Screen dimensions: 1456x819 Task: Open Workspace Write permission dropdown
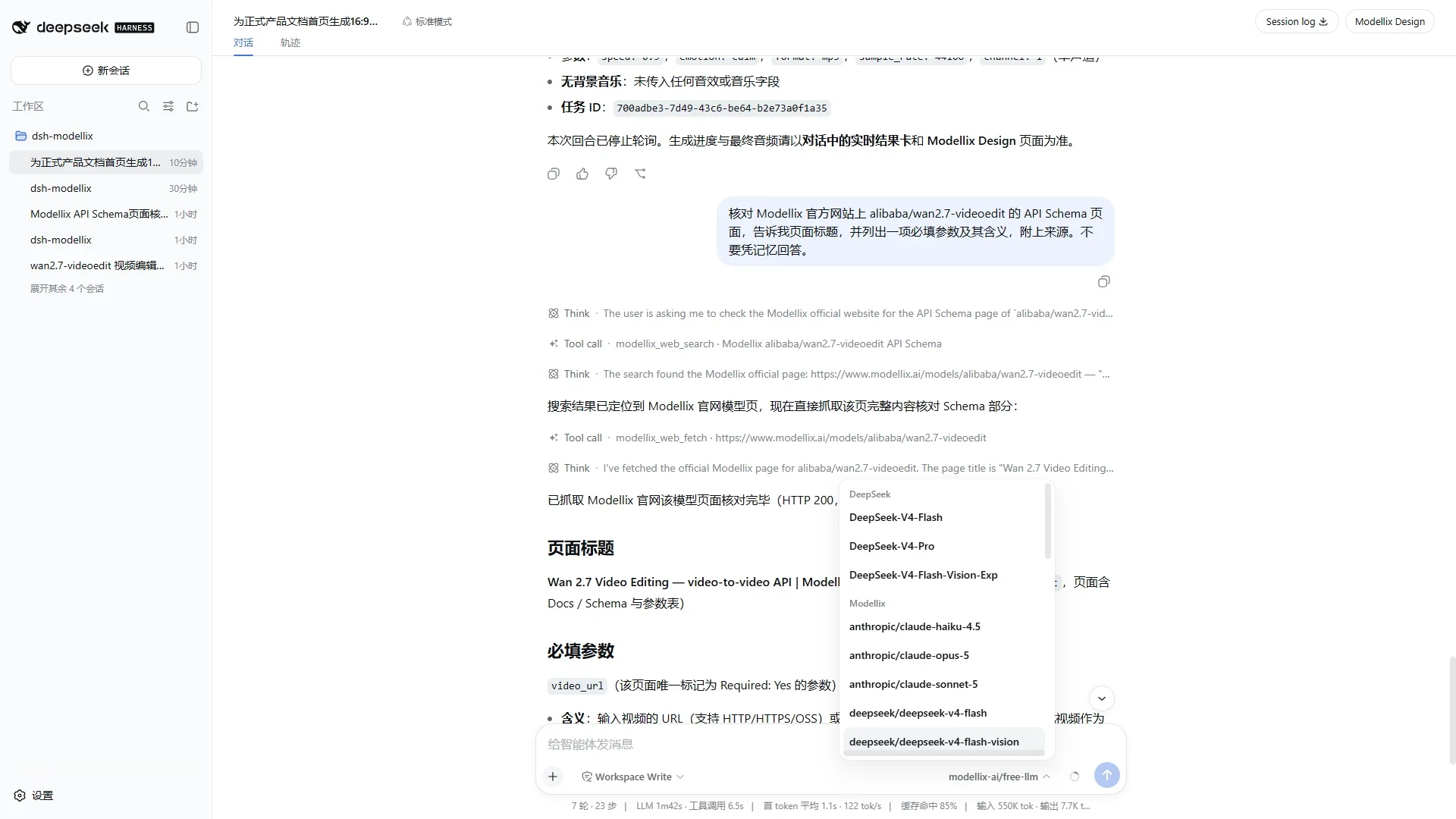632,777
